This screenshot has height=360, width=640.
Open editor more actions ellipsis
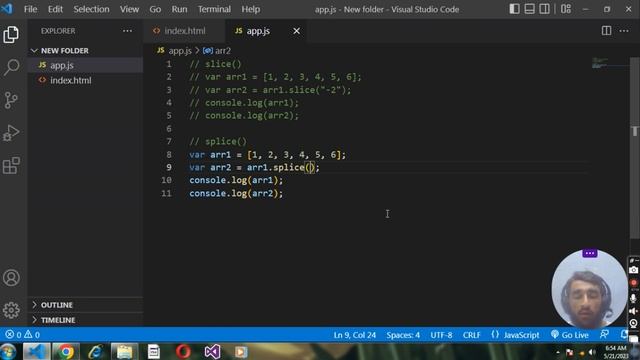click(624, 31)
